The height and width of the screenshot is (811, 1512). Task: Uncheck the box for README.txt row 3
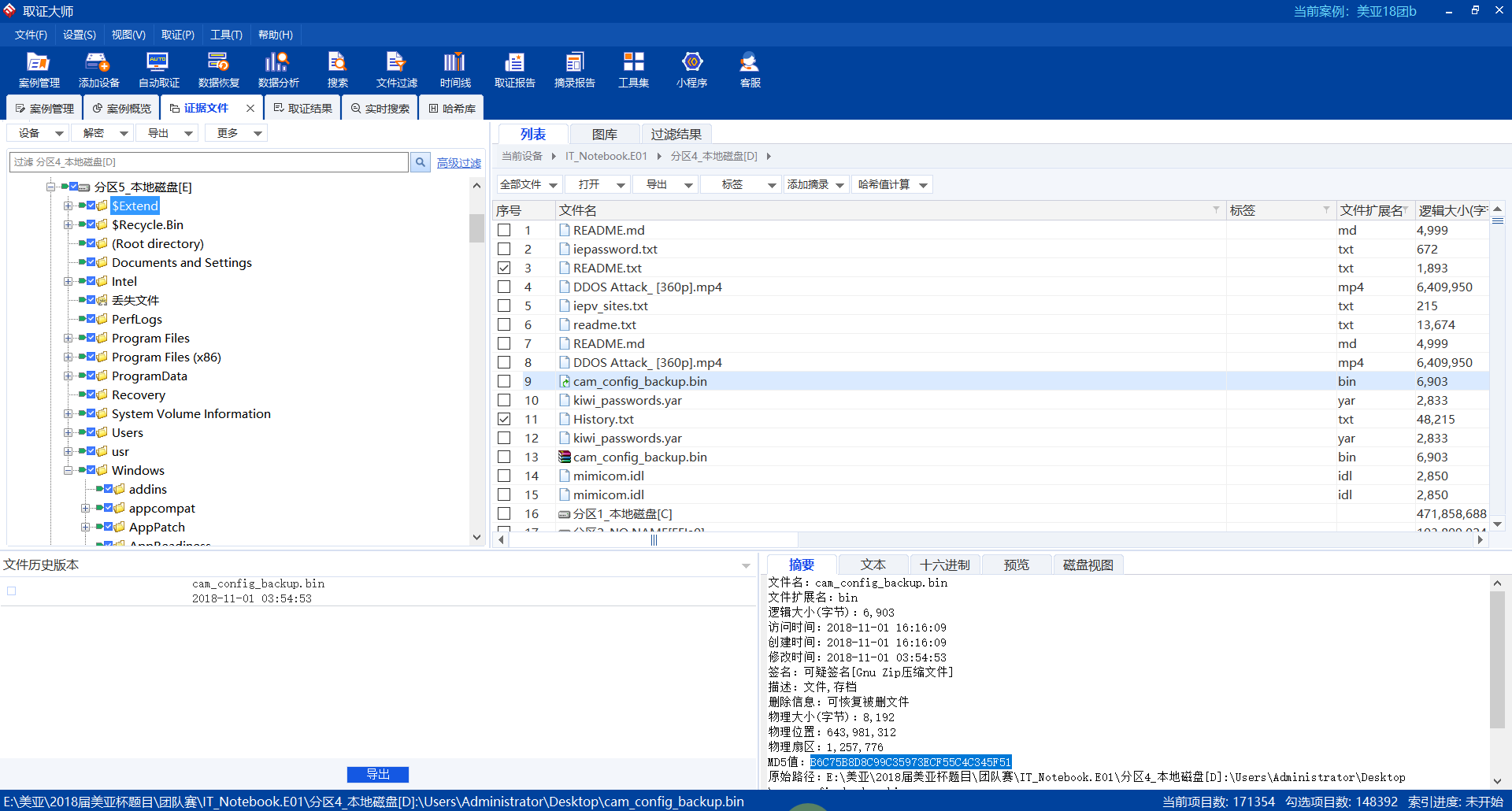pyautogui.click(x=504, y=268)
